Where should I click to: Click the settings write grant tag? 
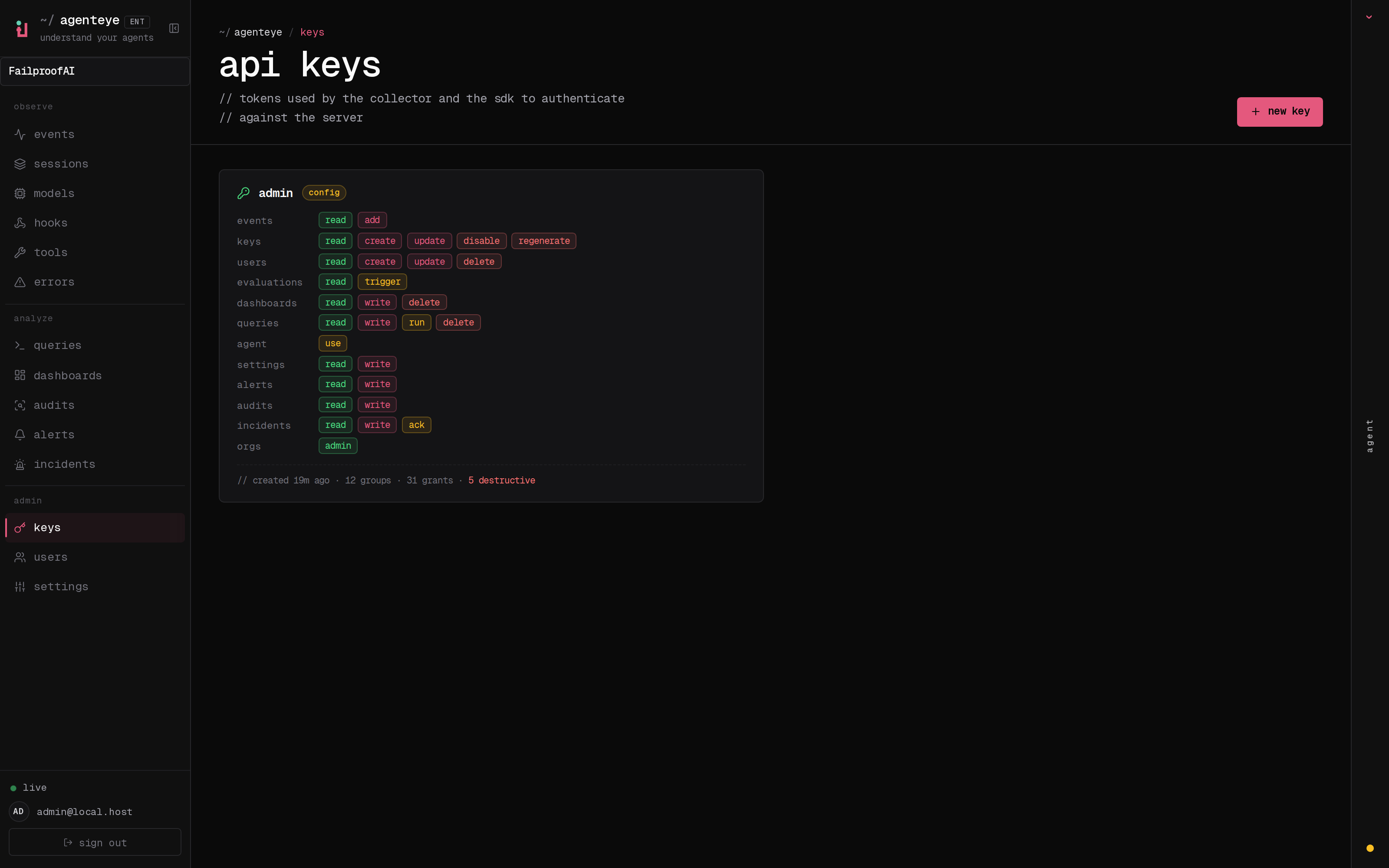click(377, 364)
